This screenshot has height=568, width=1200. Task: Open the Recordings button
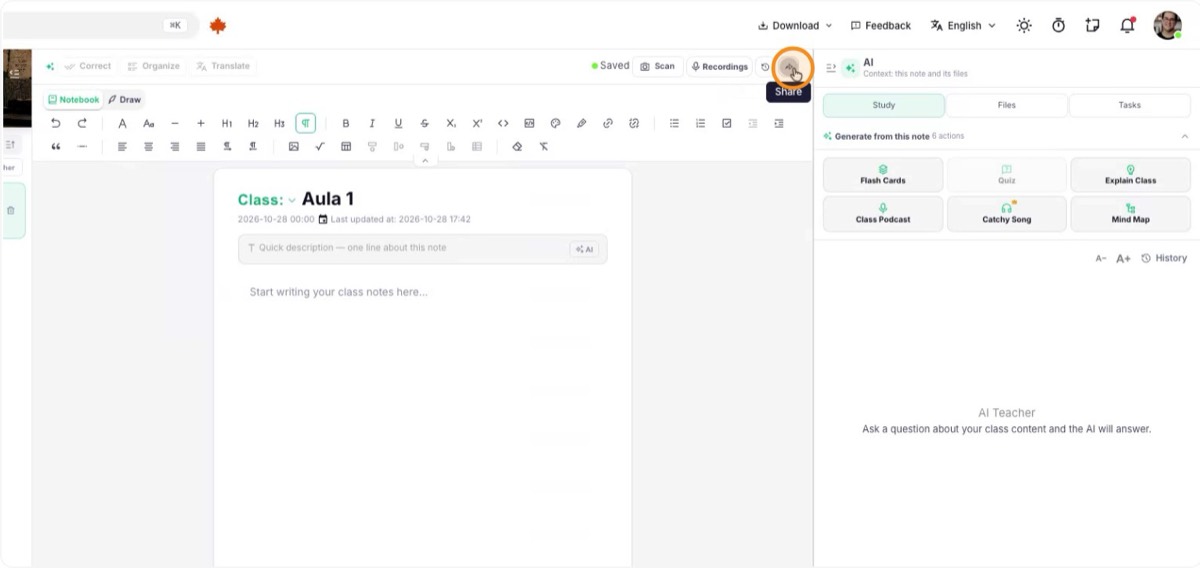pos(720,67)
